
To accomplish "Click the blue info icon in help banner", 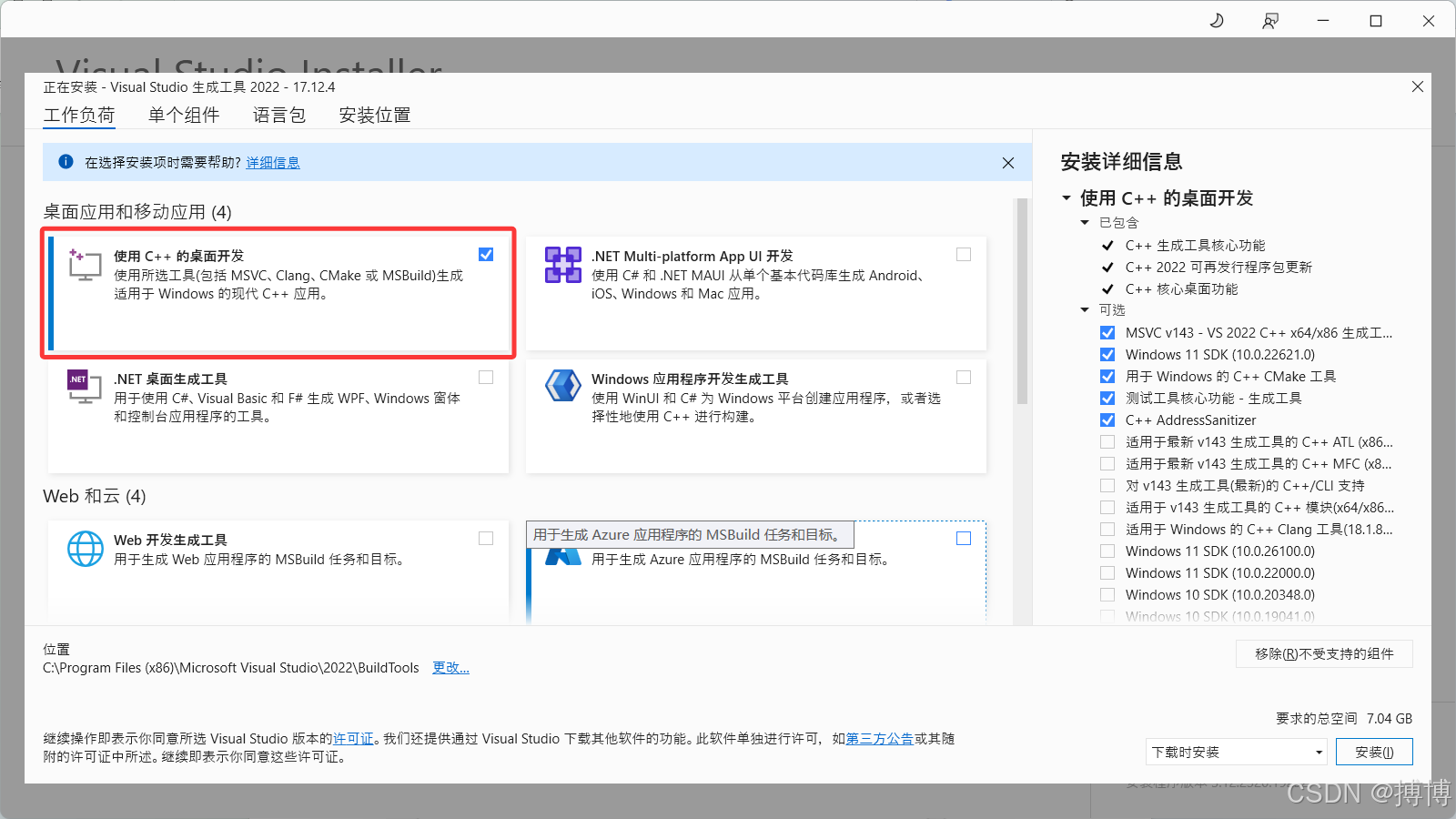I will click(x=66, y=162).
